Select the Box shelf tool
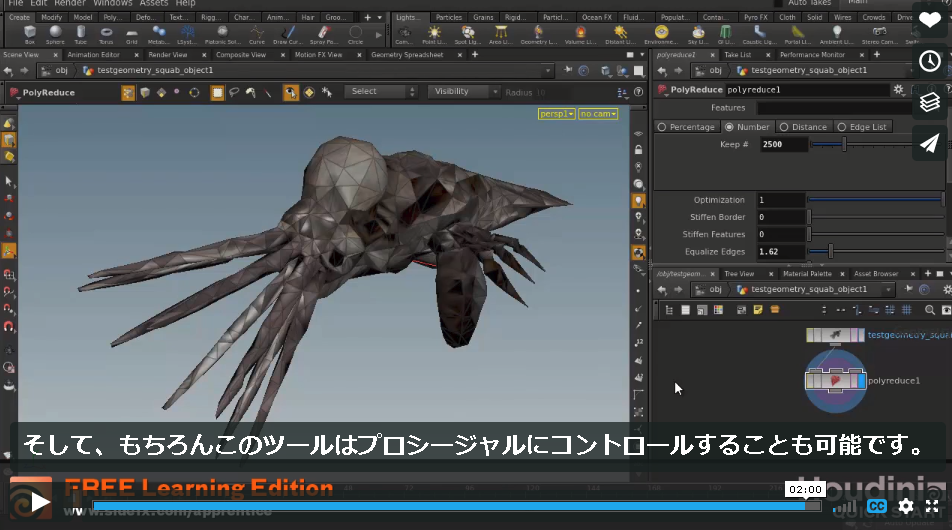This screenshot has width=952, height=530. pos(30,34)
